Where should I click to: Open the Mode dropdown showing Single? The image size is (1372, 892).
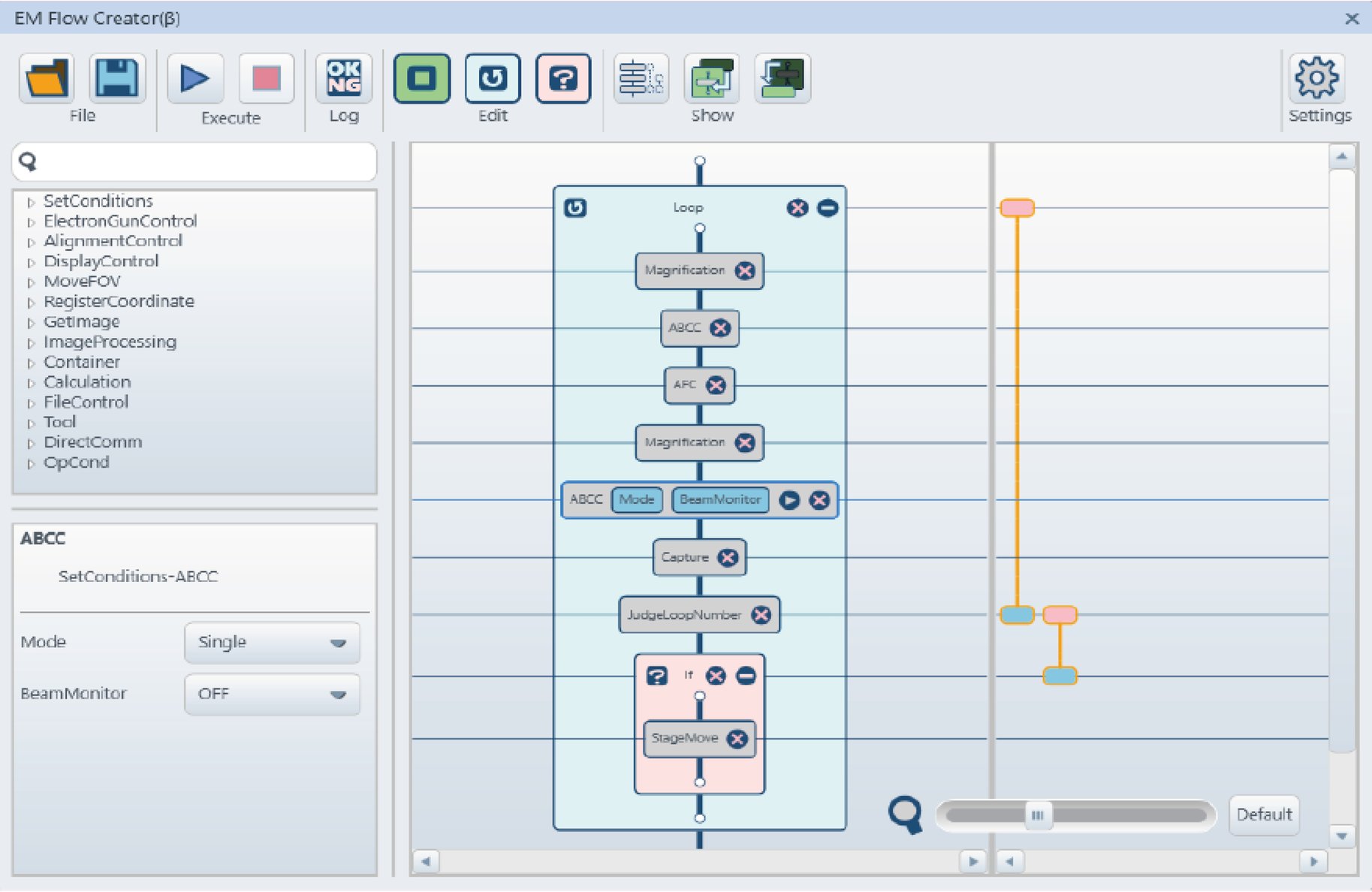pos(272,643)
